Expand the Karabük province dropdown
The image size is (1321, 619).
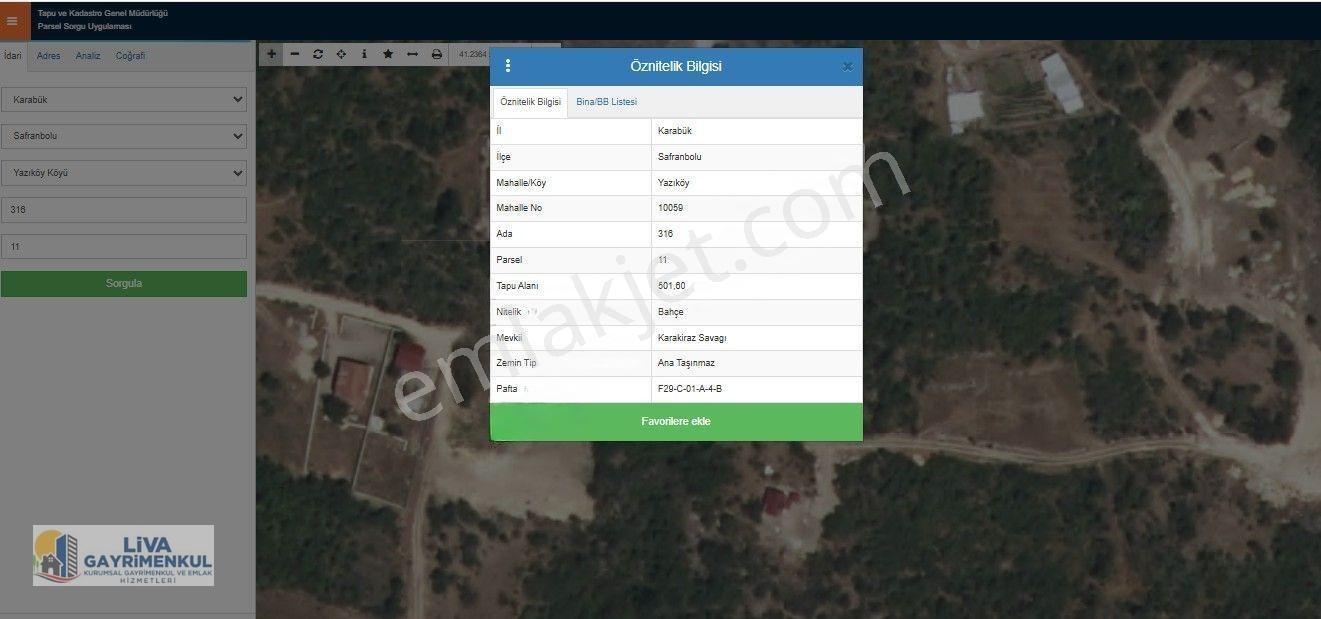(124, 100)
